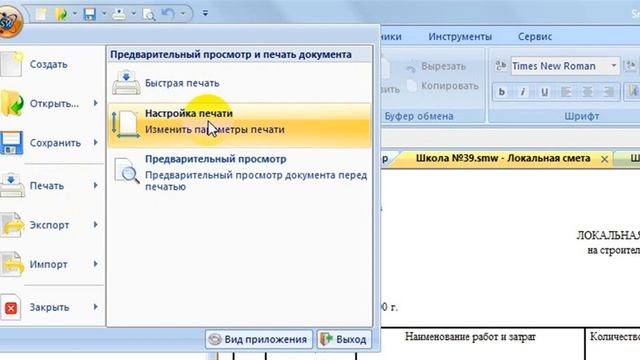Close the Школа №39.smw document tab
This screenshot has width=640, height=360.
tap(604, 159)
